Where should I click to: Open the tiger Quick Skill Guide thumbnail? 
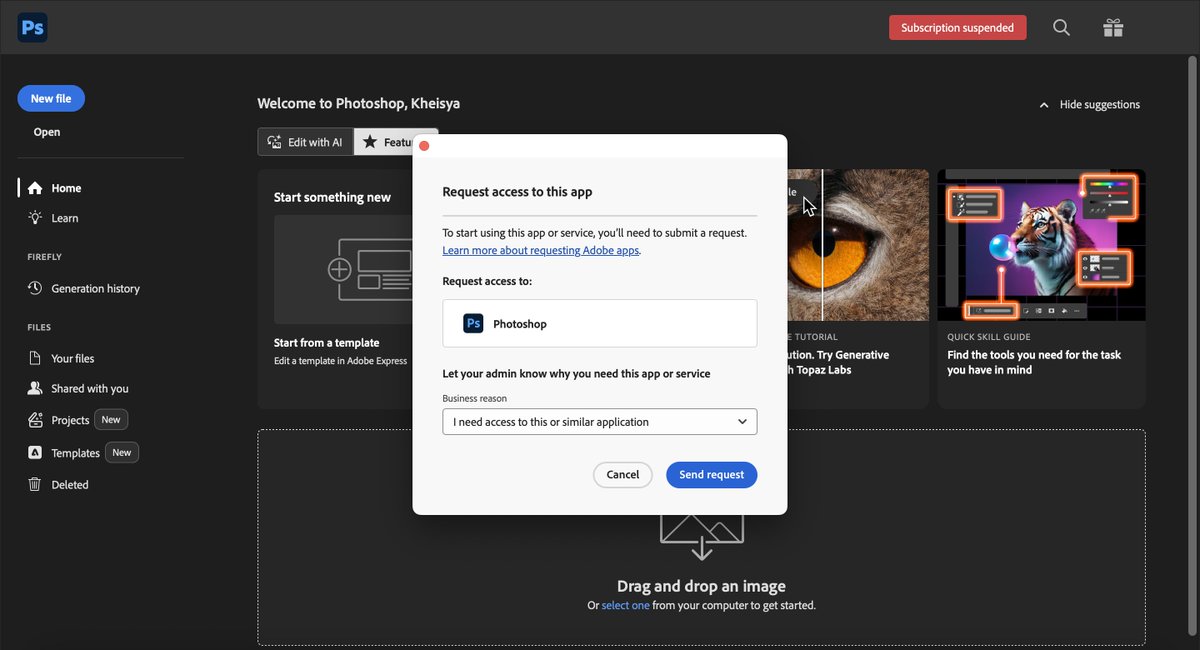[x=1041, y=245]
